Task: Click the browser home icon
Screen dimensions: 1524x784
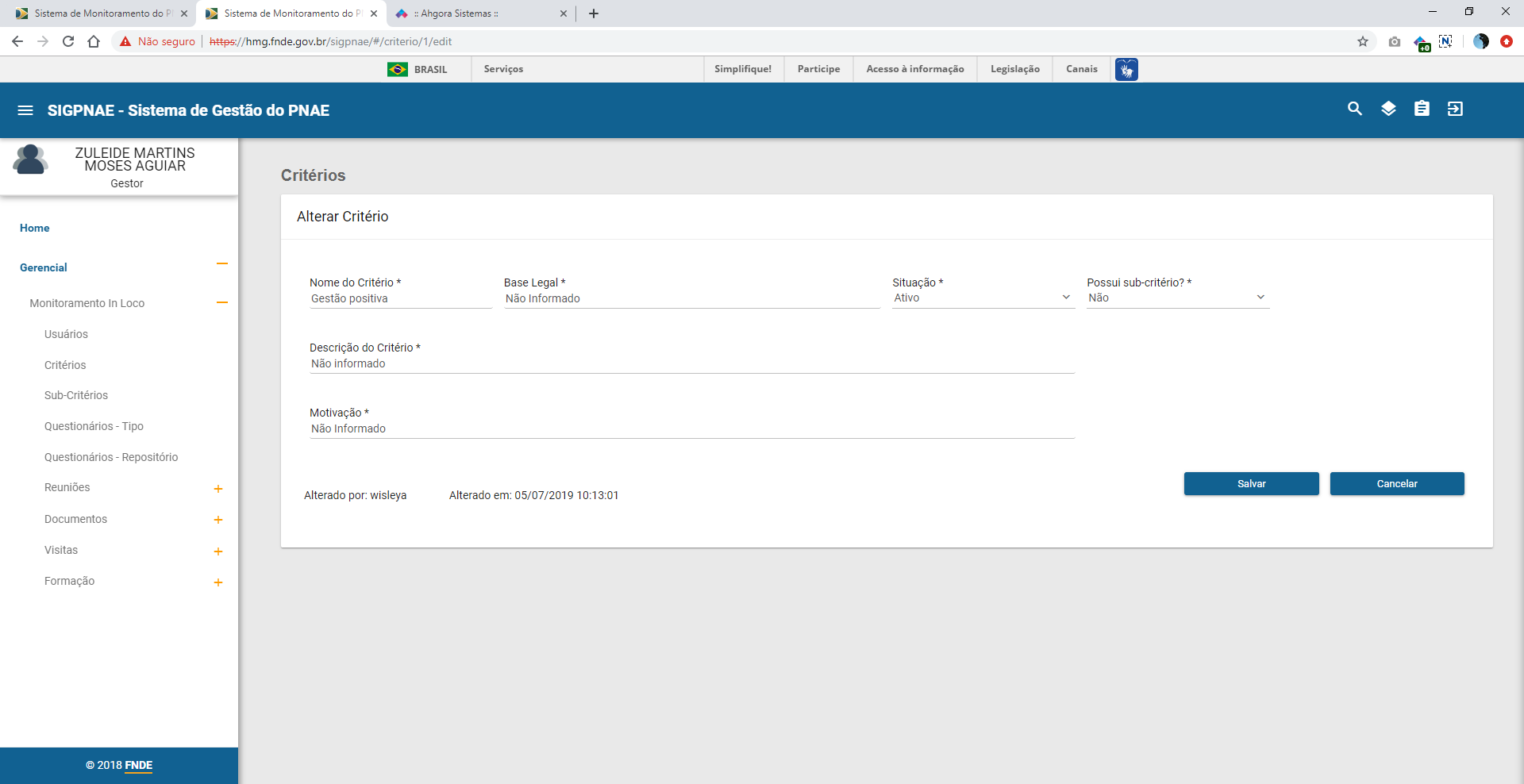Action: 94,41
